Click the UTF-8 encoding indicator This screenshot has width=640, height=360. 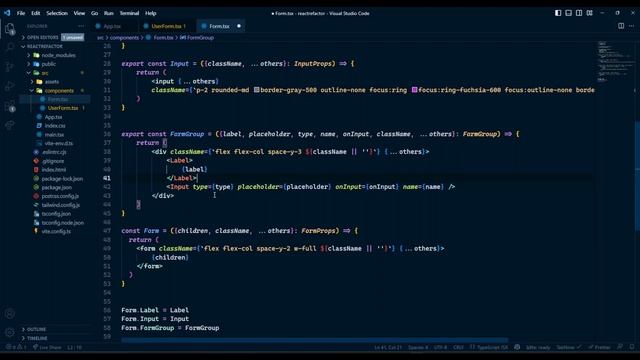(440, 347)
